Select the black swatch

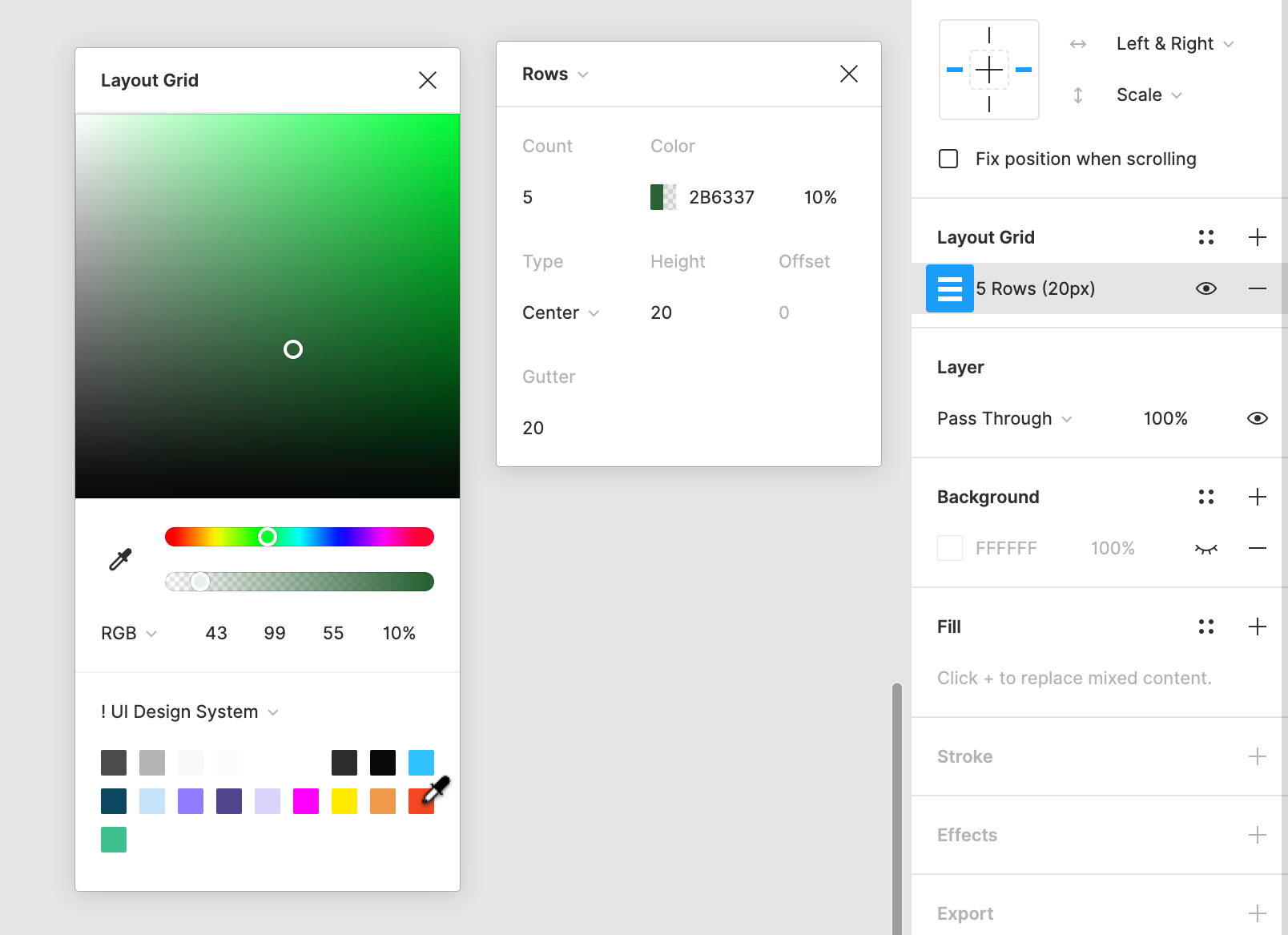[x=383, y=763]
